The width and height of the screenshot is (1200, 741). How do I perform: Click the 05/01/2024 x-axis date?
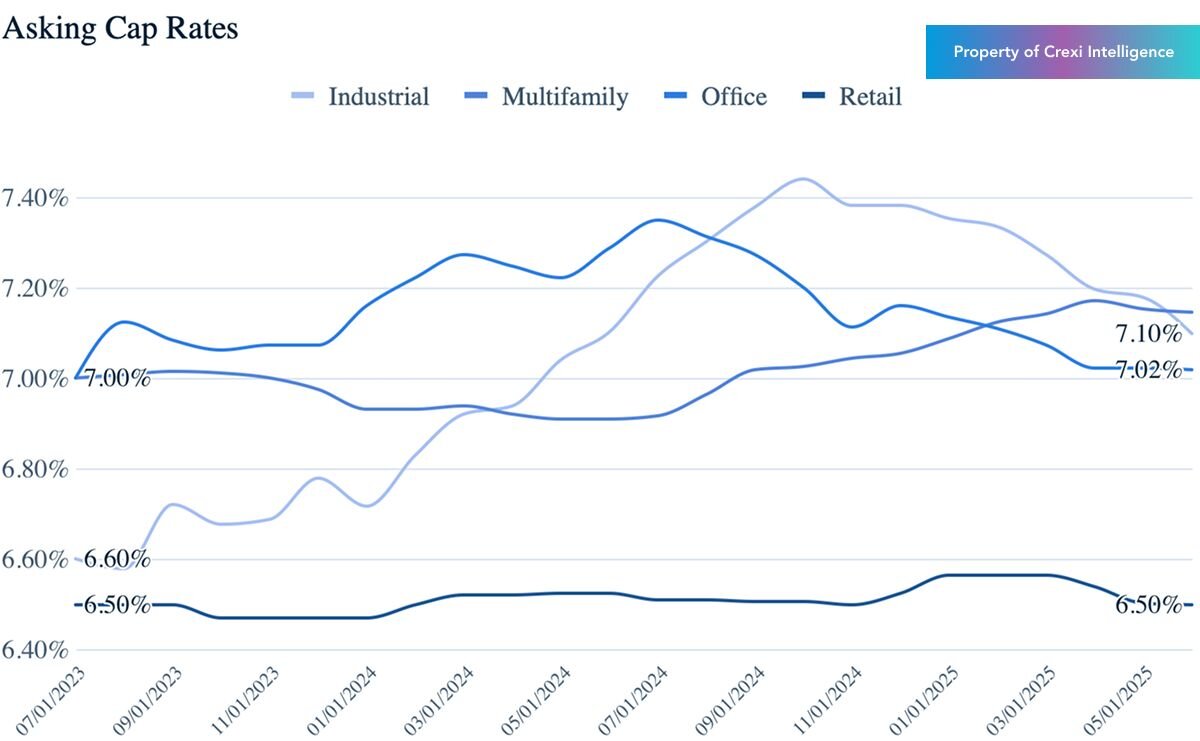[539, 699]
